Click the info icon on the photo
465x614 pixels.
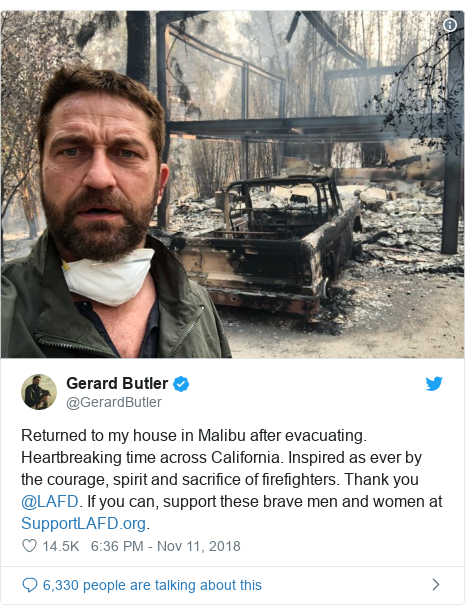(x=450, y=25)
